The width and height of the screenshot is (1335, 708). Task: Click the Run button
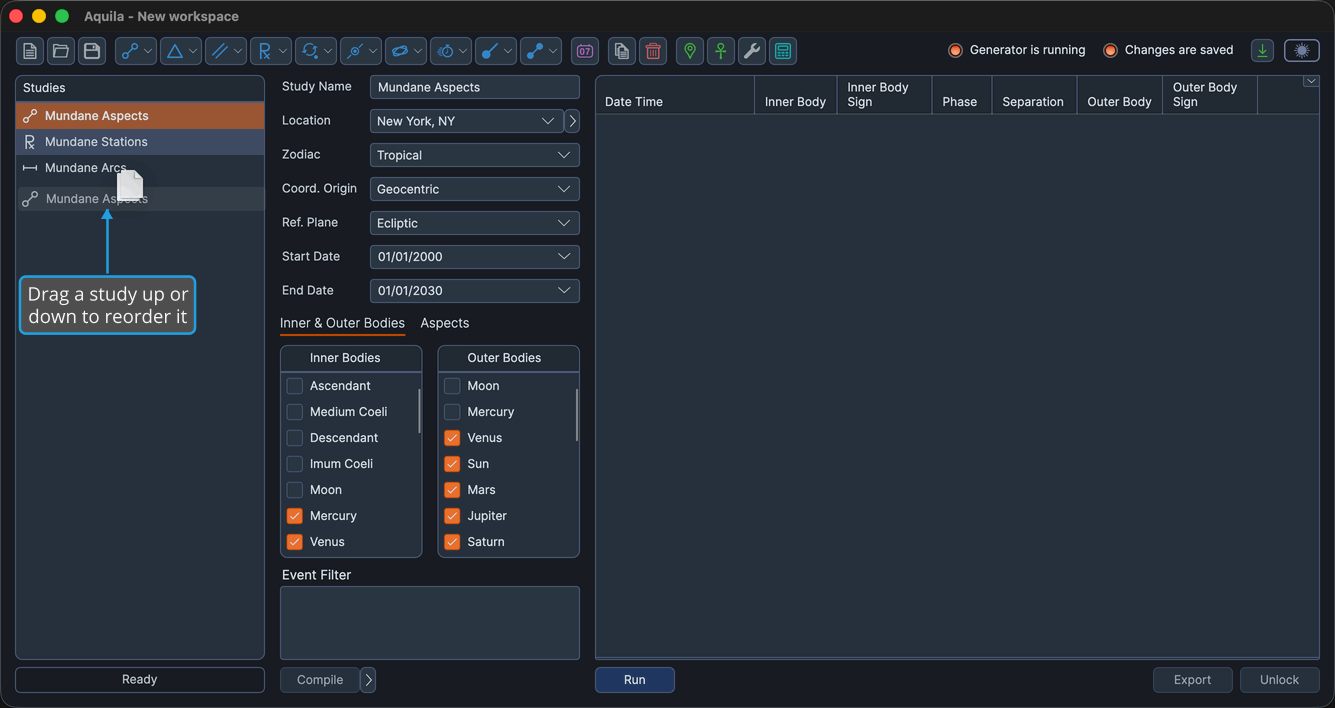tap(635, 680)
